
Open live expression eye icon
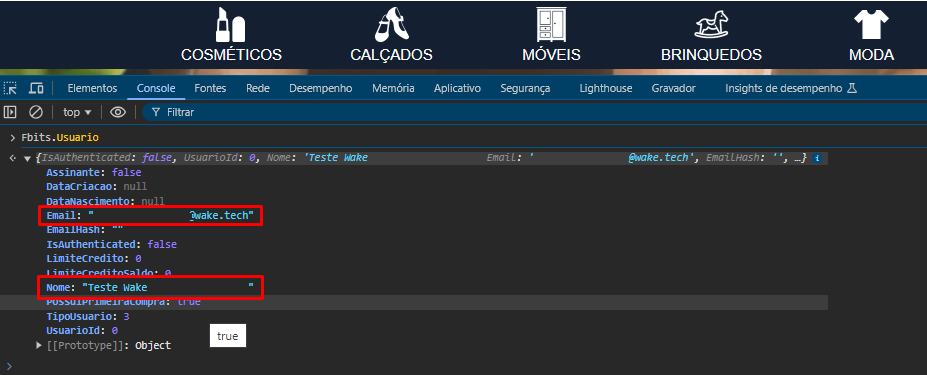tap(118, 112)
